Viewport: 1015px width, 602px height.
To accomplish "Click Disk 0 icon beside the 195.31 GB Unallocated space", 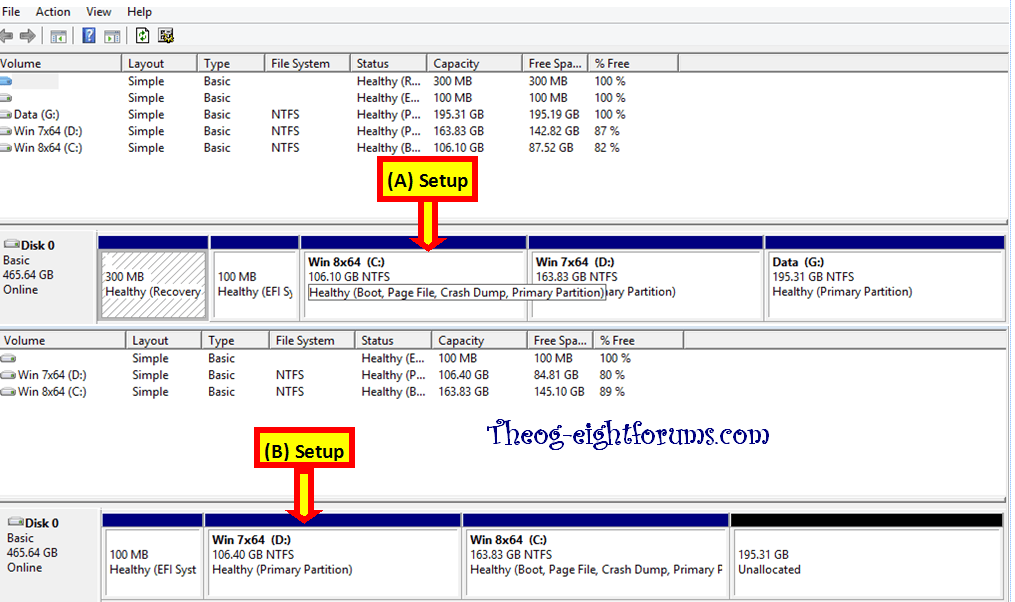I will point(16,522).
